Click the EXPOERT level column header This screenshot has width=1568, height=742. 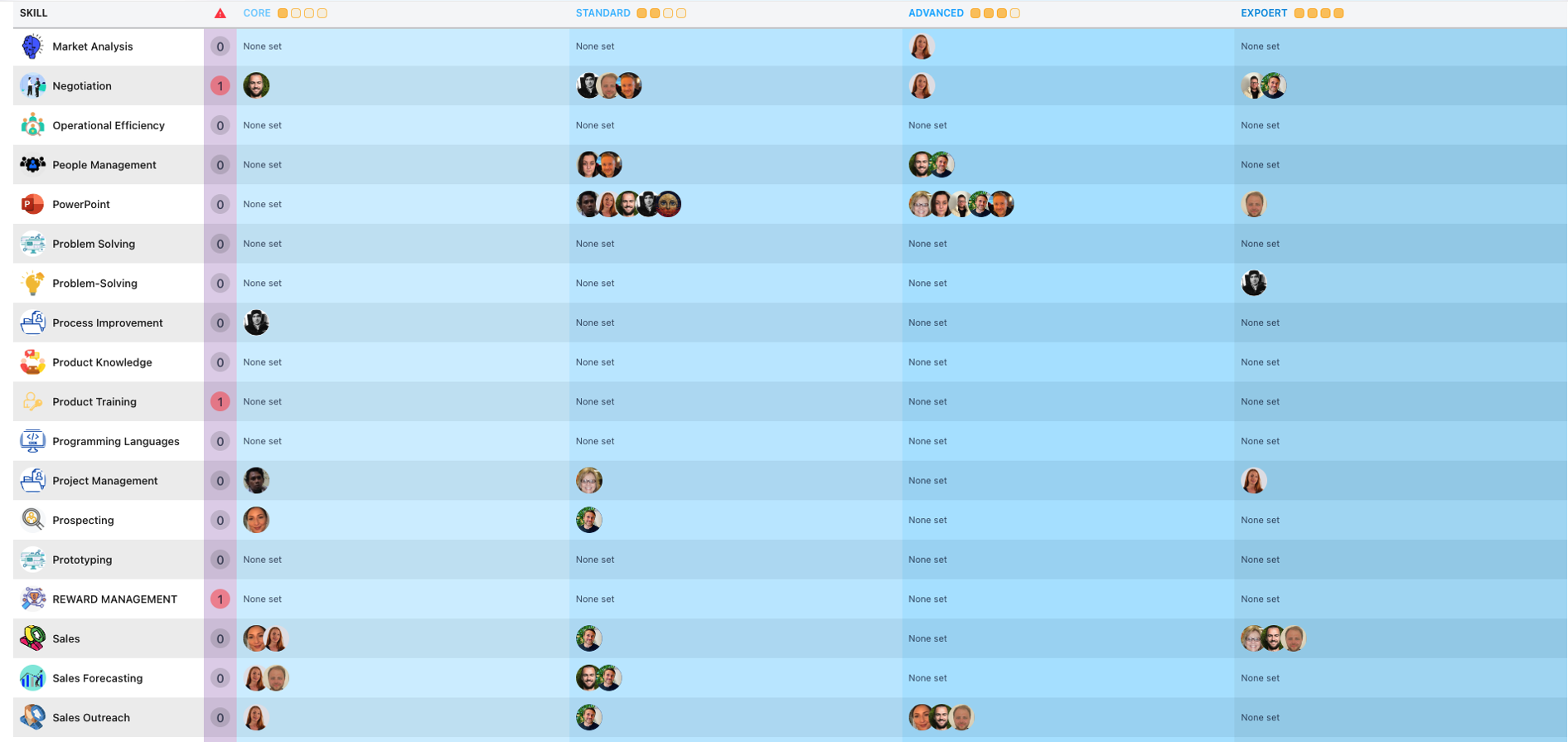click(x=1264, y=13)
